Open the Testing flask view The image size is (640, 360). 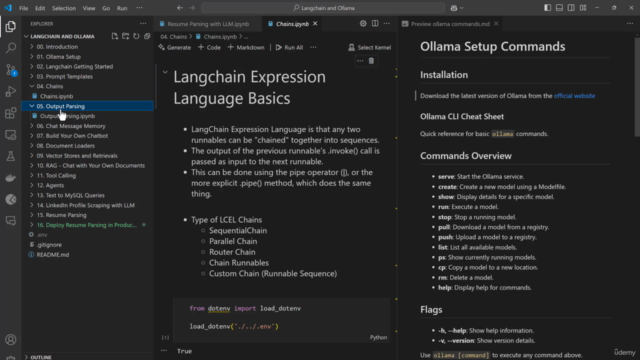pos(11,156)
